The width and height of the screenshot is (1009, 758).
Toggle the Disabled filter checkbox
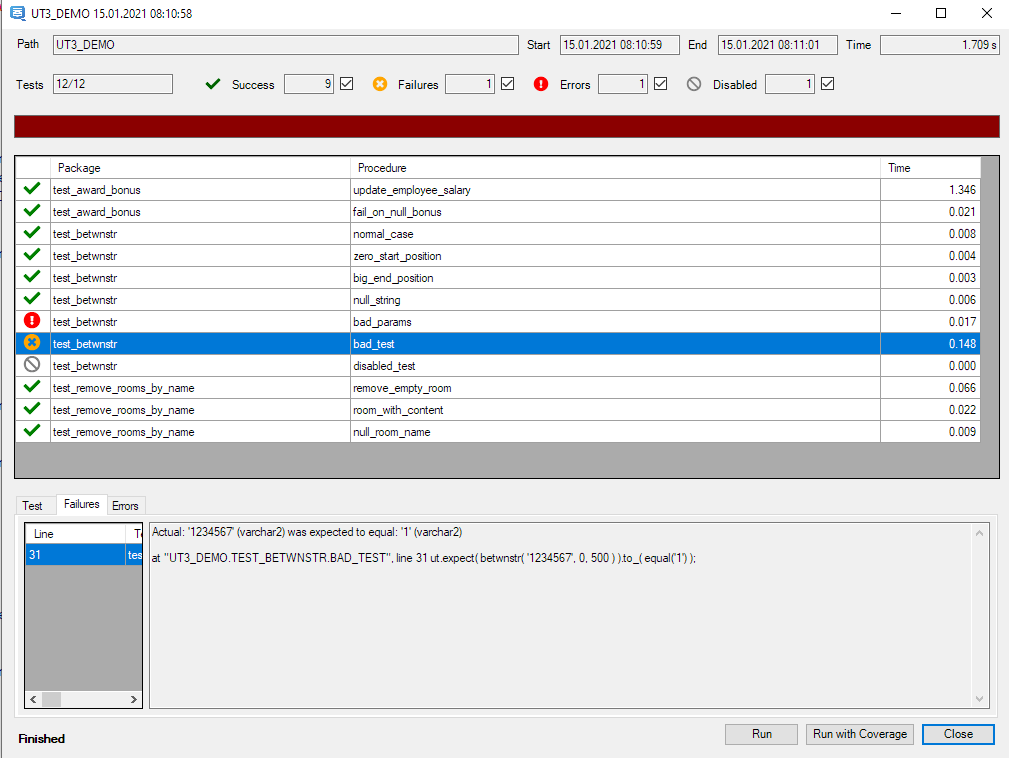tap(828, 84)
